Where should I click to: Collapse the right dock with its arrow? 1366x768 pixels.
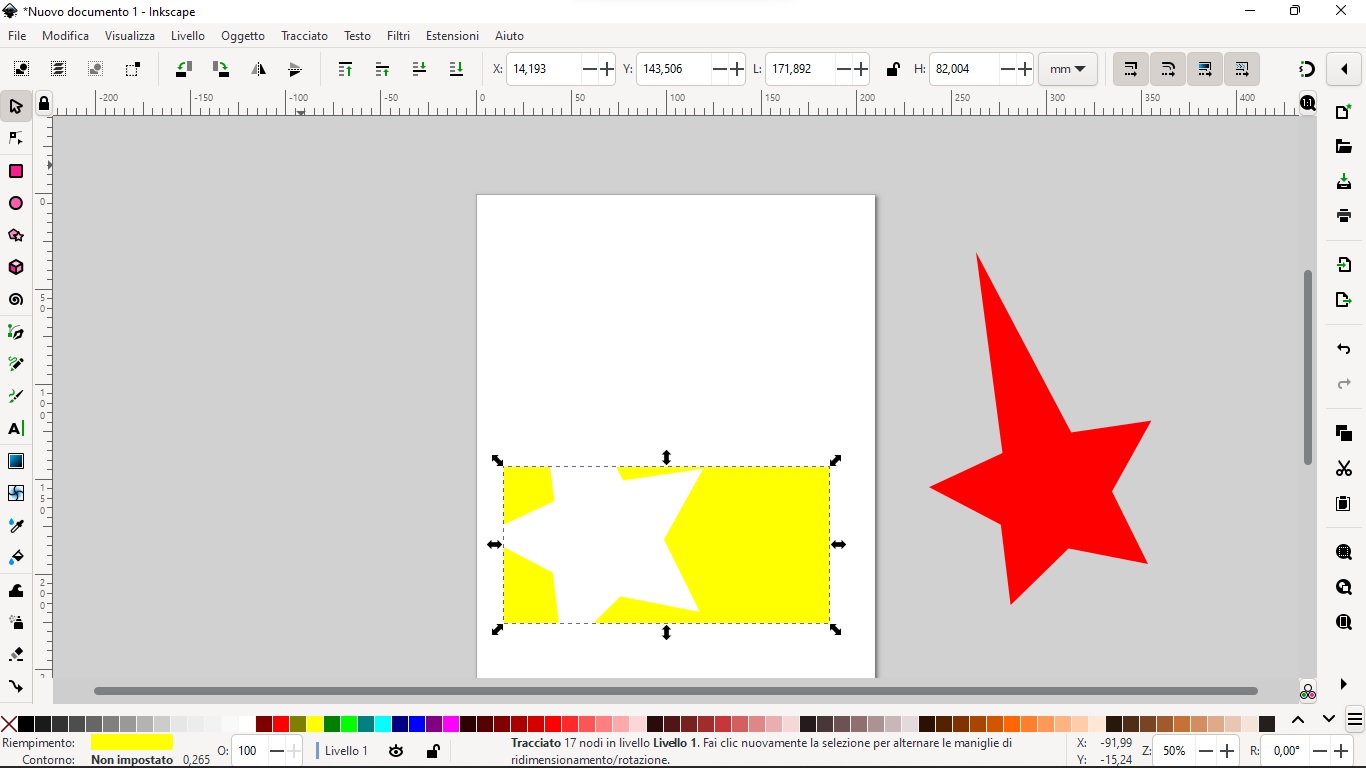pos(1343,69)
